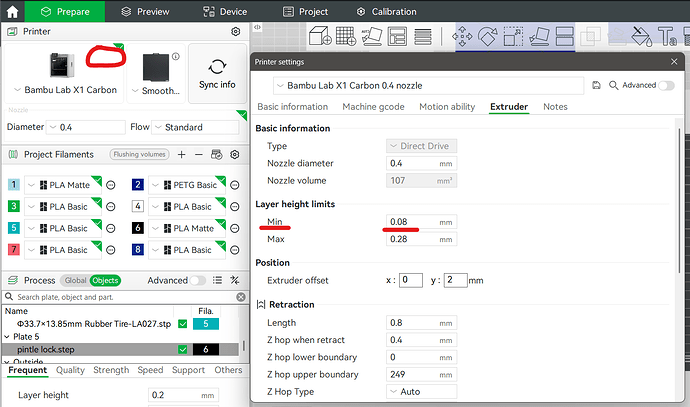Add a filament with plus icon
This screenshot has height=407, width=690.
tap(181, 154)
